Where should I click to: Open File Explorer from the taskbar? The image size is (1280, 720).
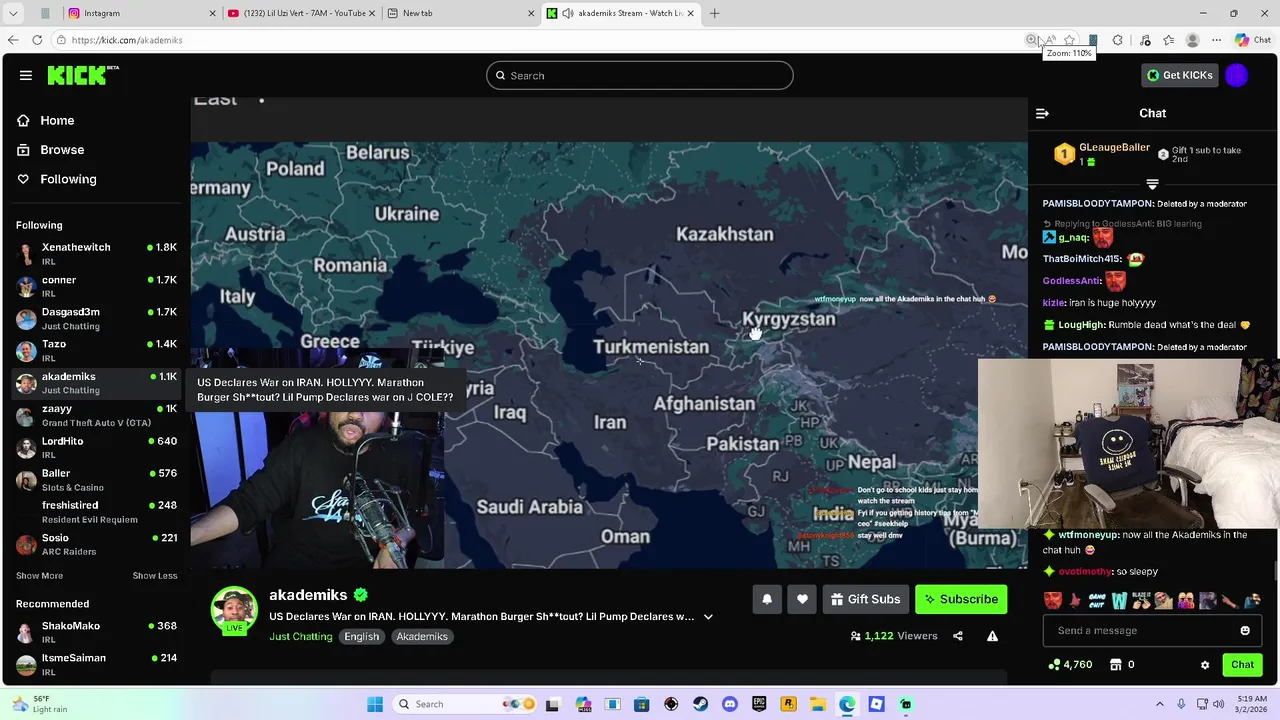click(817, 704)
